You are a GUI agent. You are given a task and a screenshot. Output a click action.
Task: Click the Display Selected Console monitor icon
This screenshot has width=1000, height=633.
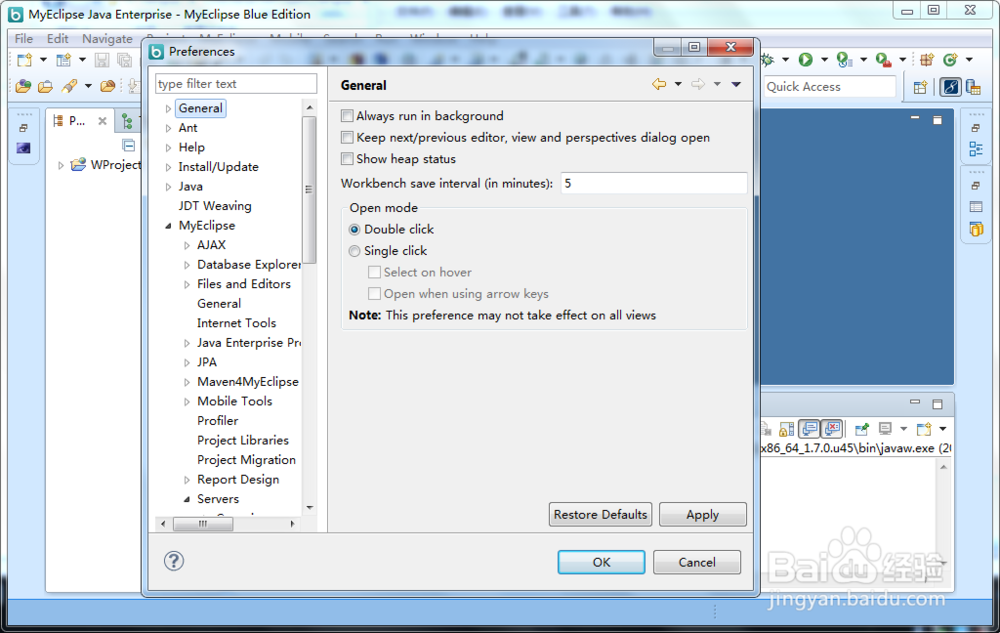tap(885, 429)
